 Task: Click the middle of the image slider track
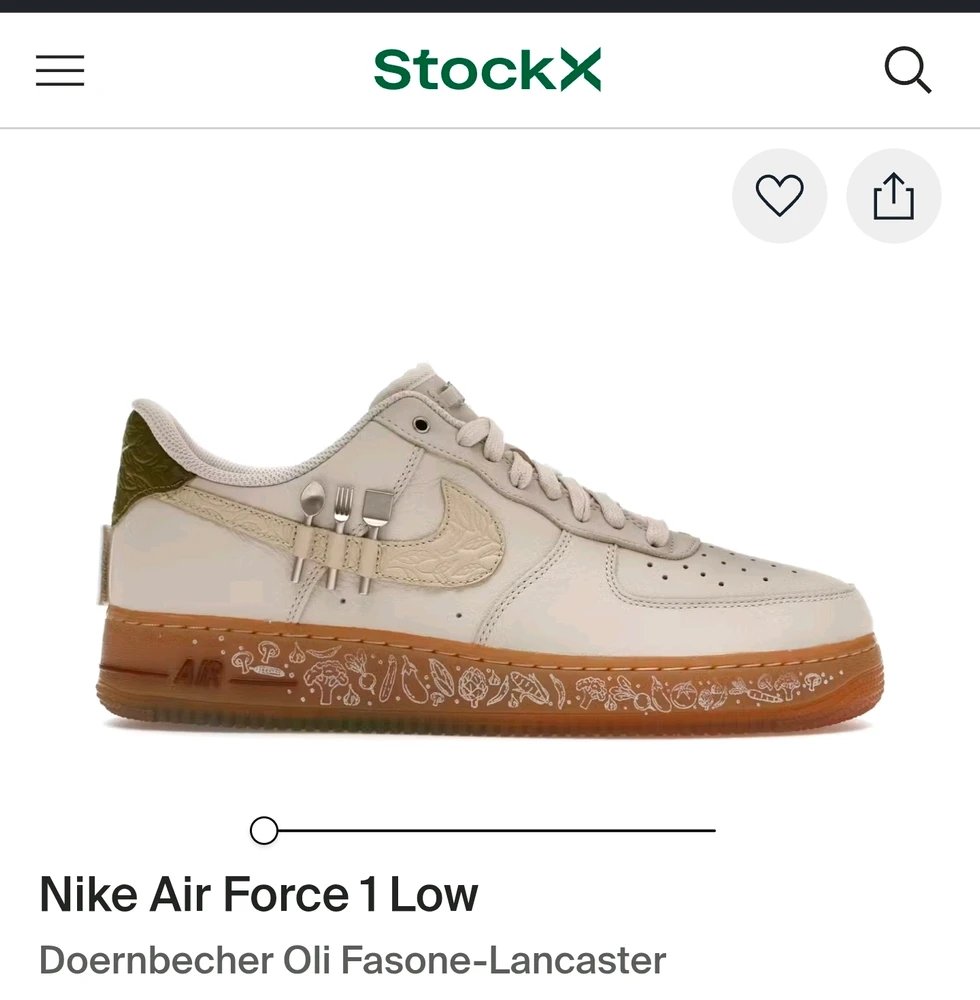pyautogui.click(x=490, y=830)
